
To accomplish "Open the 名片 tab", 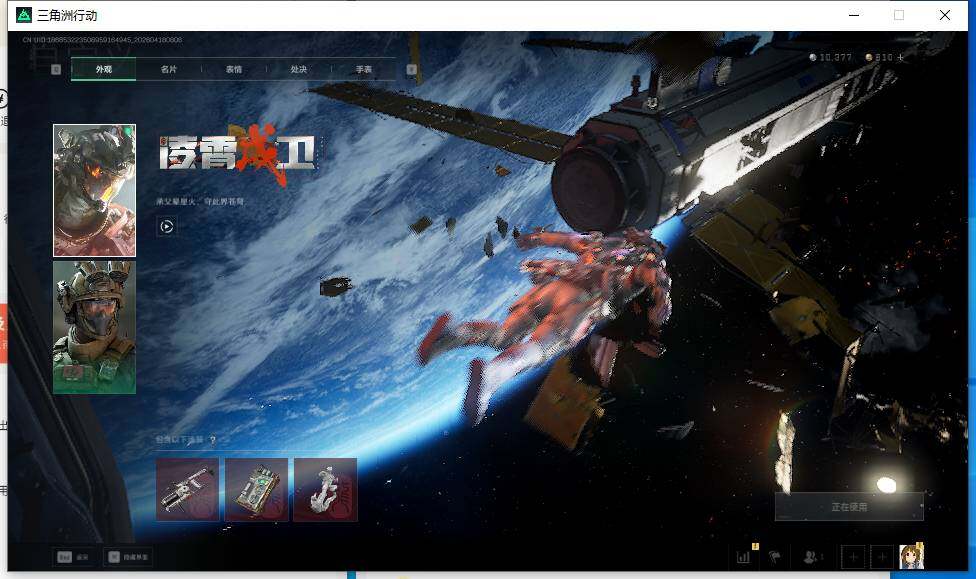I will (169, 69).
